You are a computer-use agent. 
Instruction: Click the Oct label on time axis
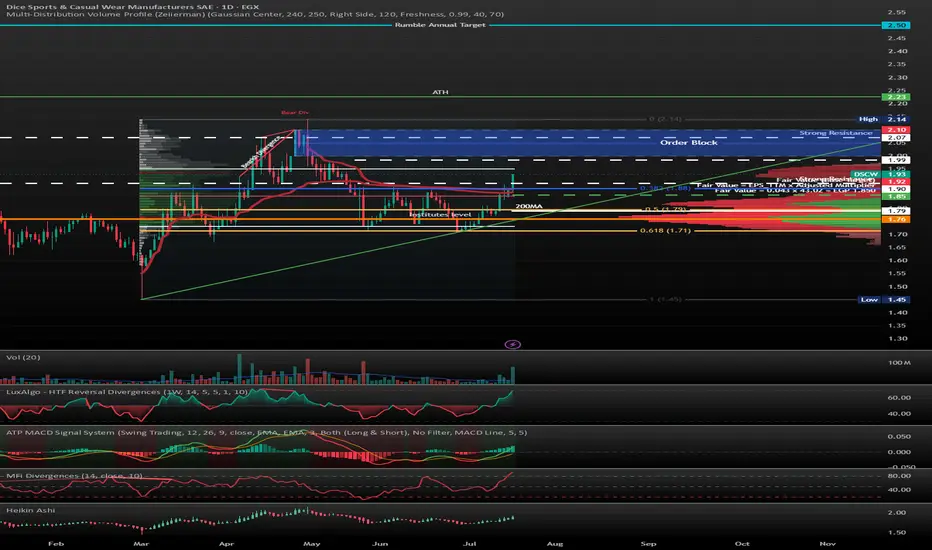[742, 543]
